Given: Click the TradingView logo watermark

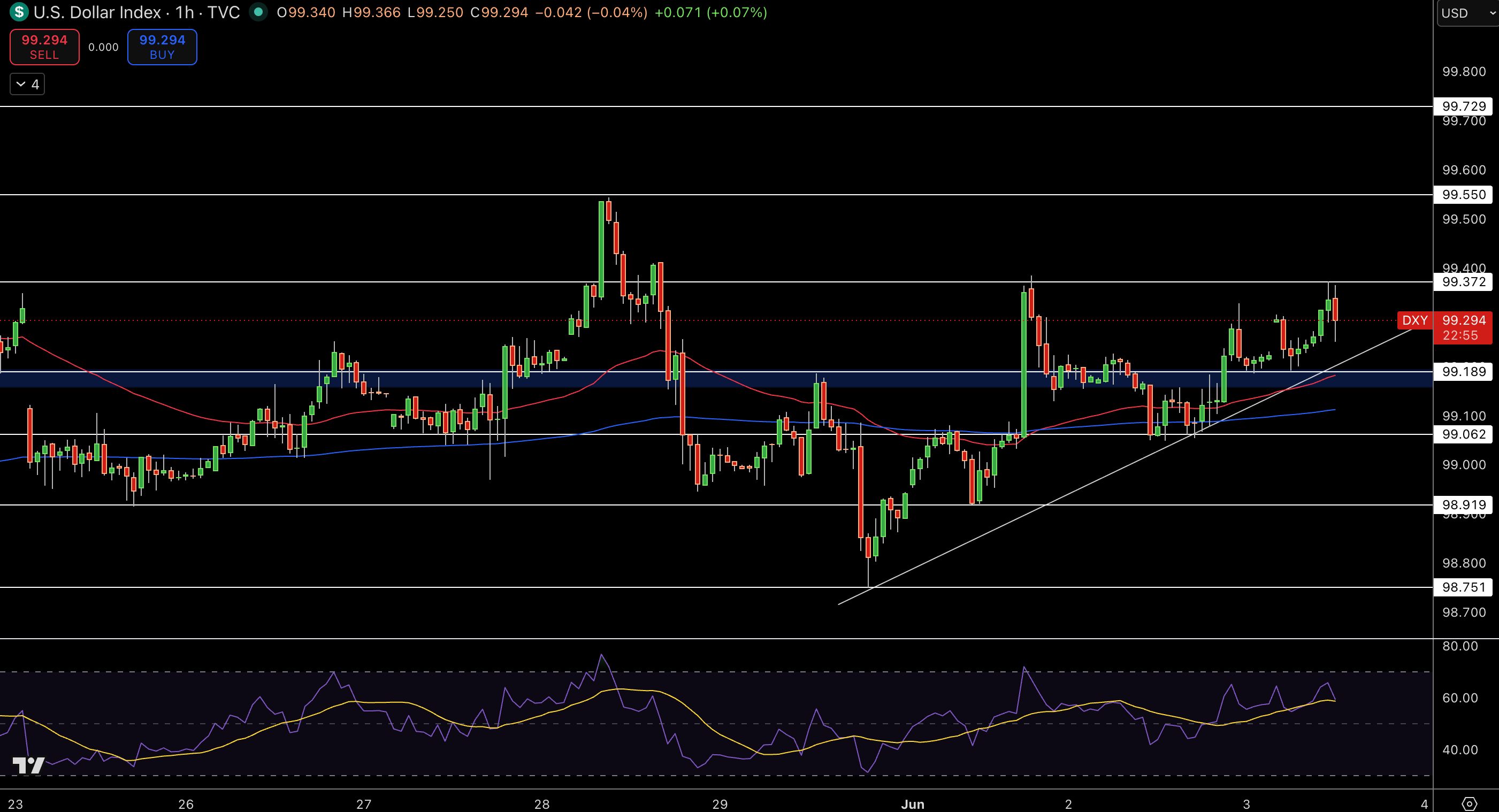Looking at the screenshot, I should click(x=28, y=765).
